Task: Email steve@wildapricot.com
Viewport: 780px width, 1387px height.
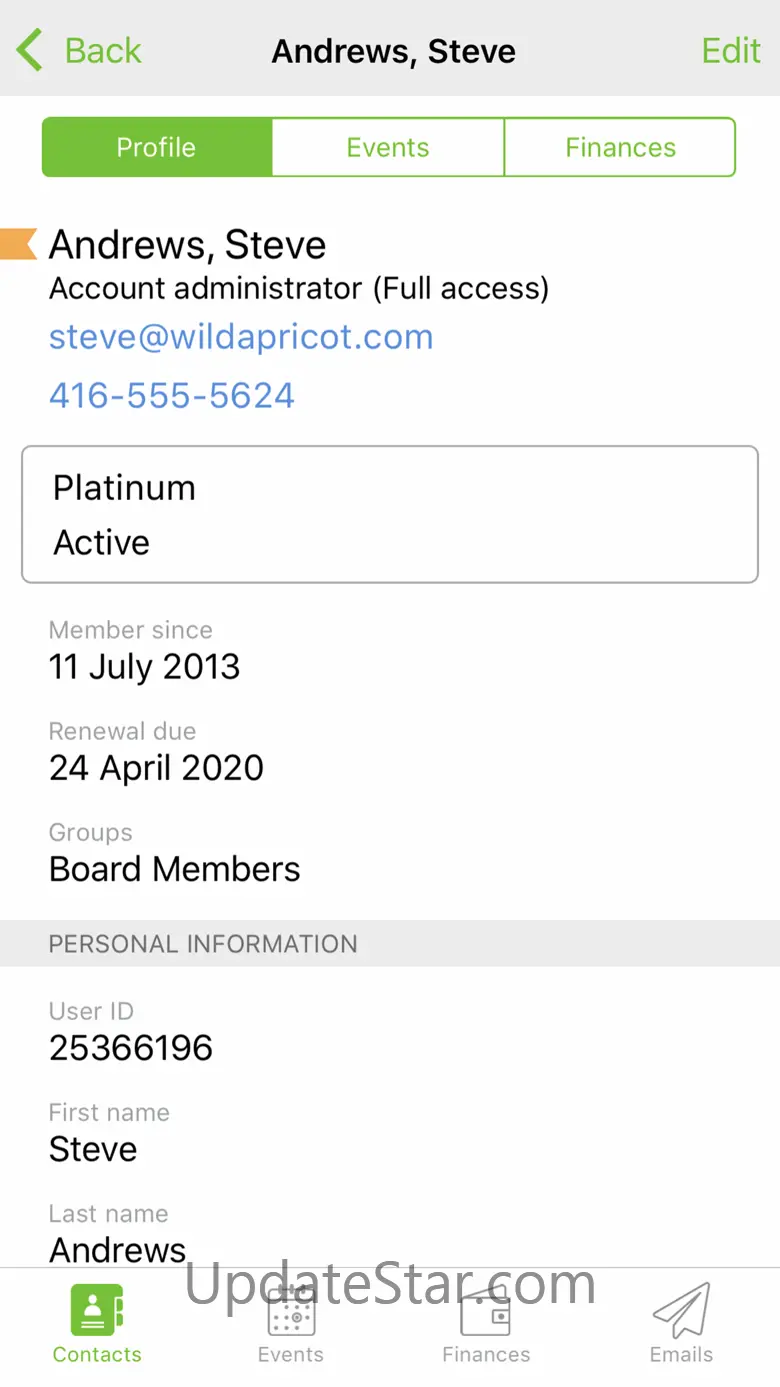Action: point(241,337)
